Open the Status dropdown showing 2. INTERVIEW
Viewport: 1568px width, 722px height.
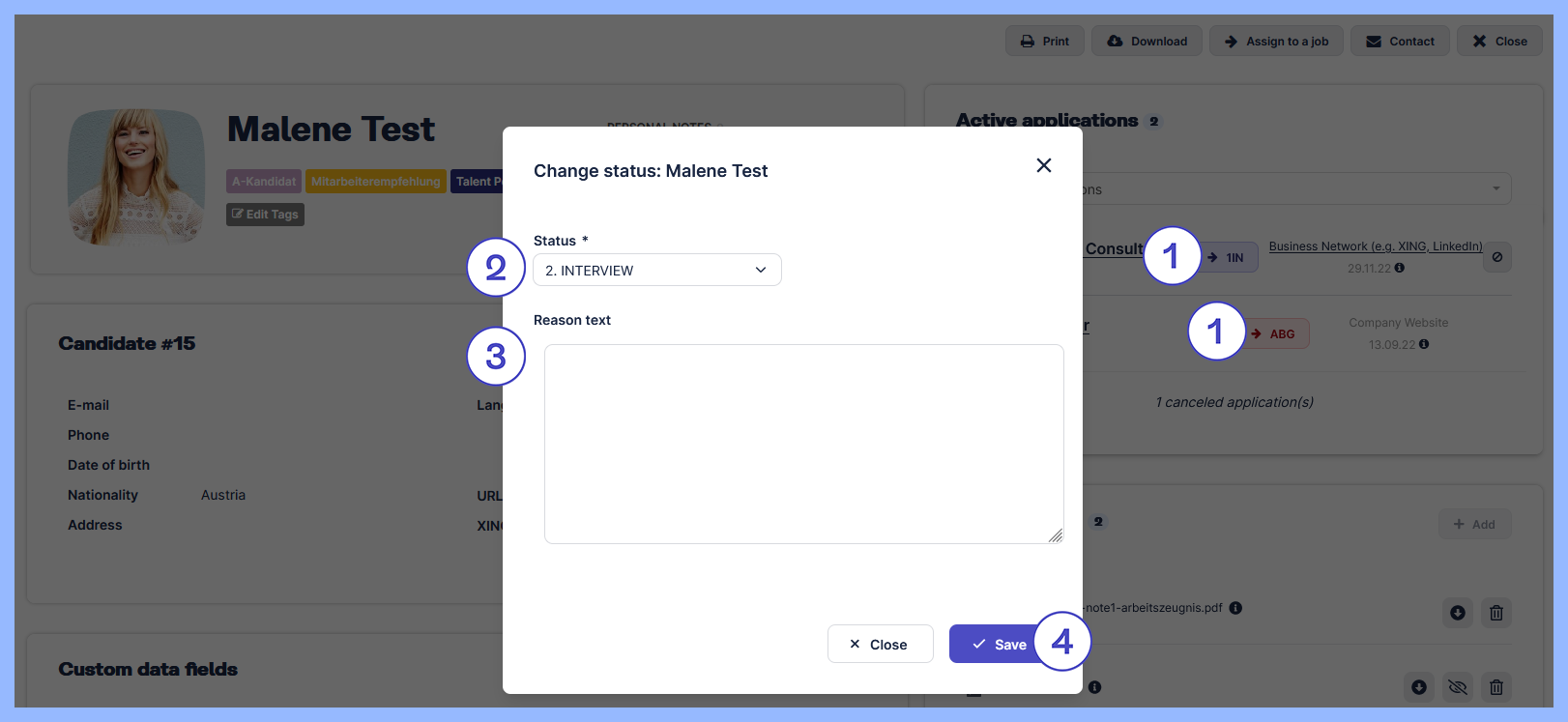coord(656,271)
